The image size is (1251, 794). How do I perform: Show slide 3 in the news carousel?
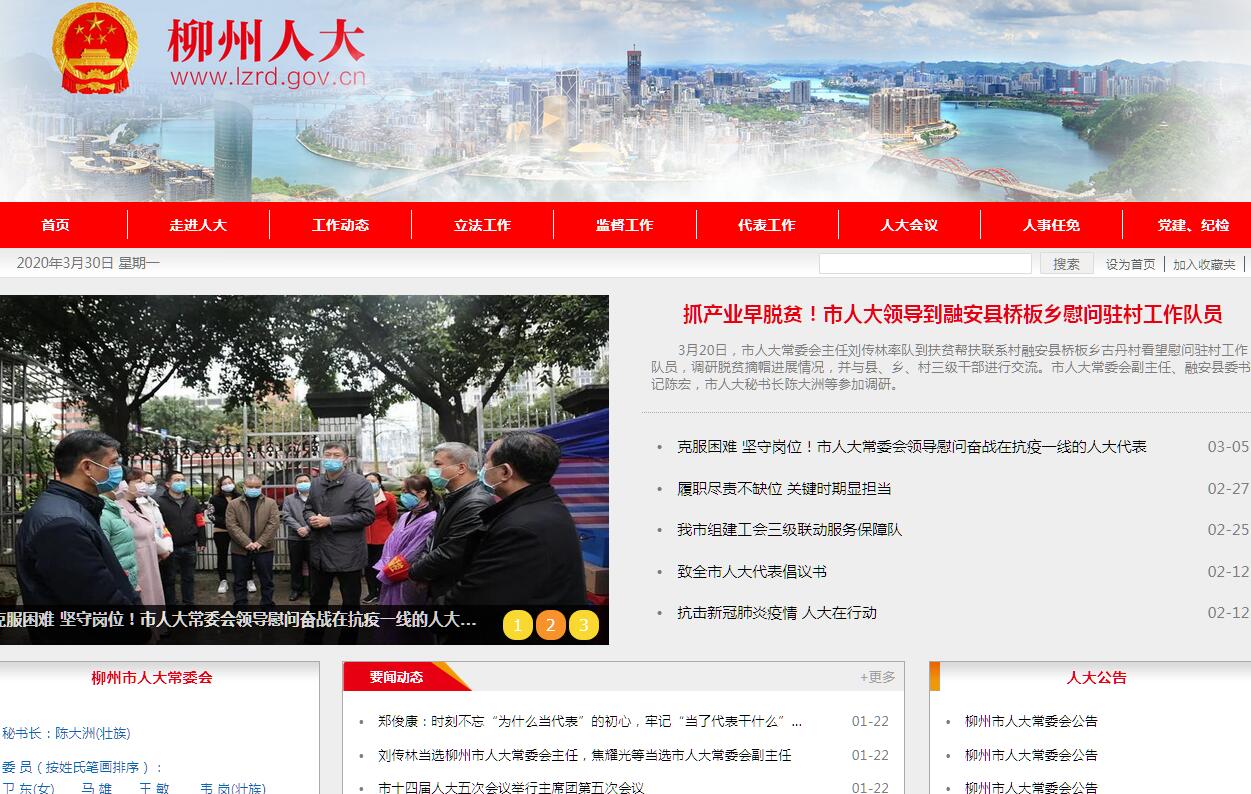coord(584,626)
